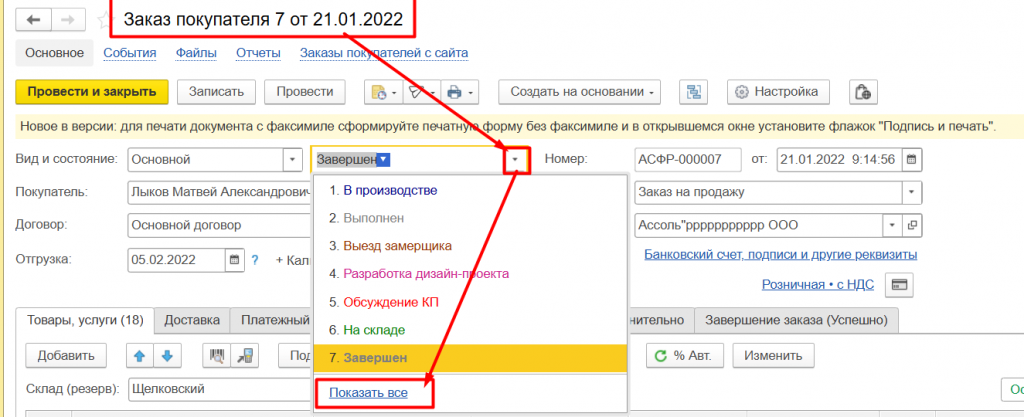Open the document structure (related documents) icon
The height and width of the screenshot is (417, 1024).
[694, 92]
